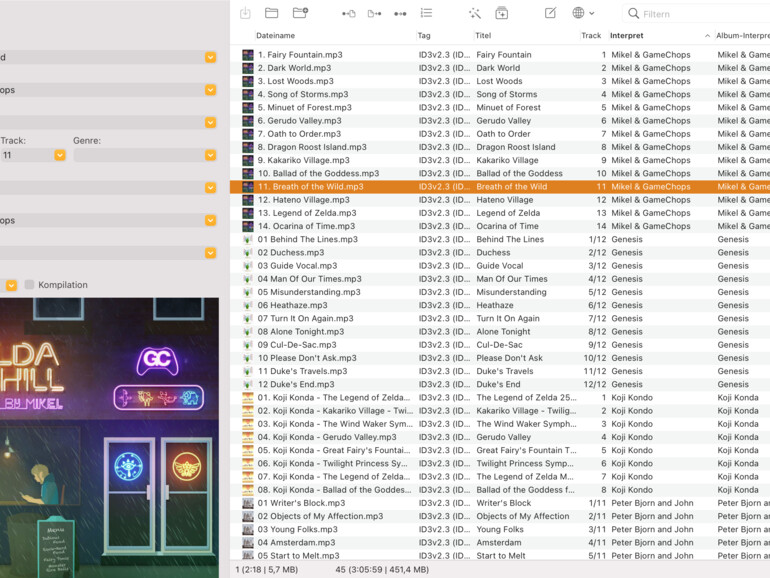Click the Zelda & Chill album cover artwork

[110, 438]
